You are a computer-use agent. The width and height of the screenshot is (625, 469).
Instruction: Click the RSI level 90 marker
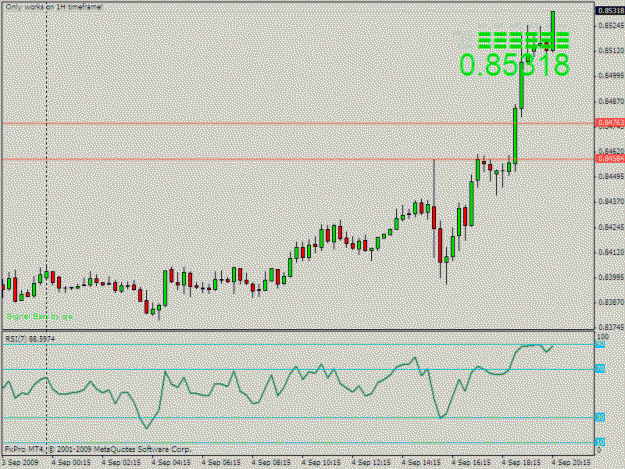[x=600, y=344]
